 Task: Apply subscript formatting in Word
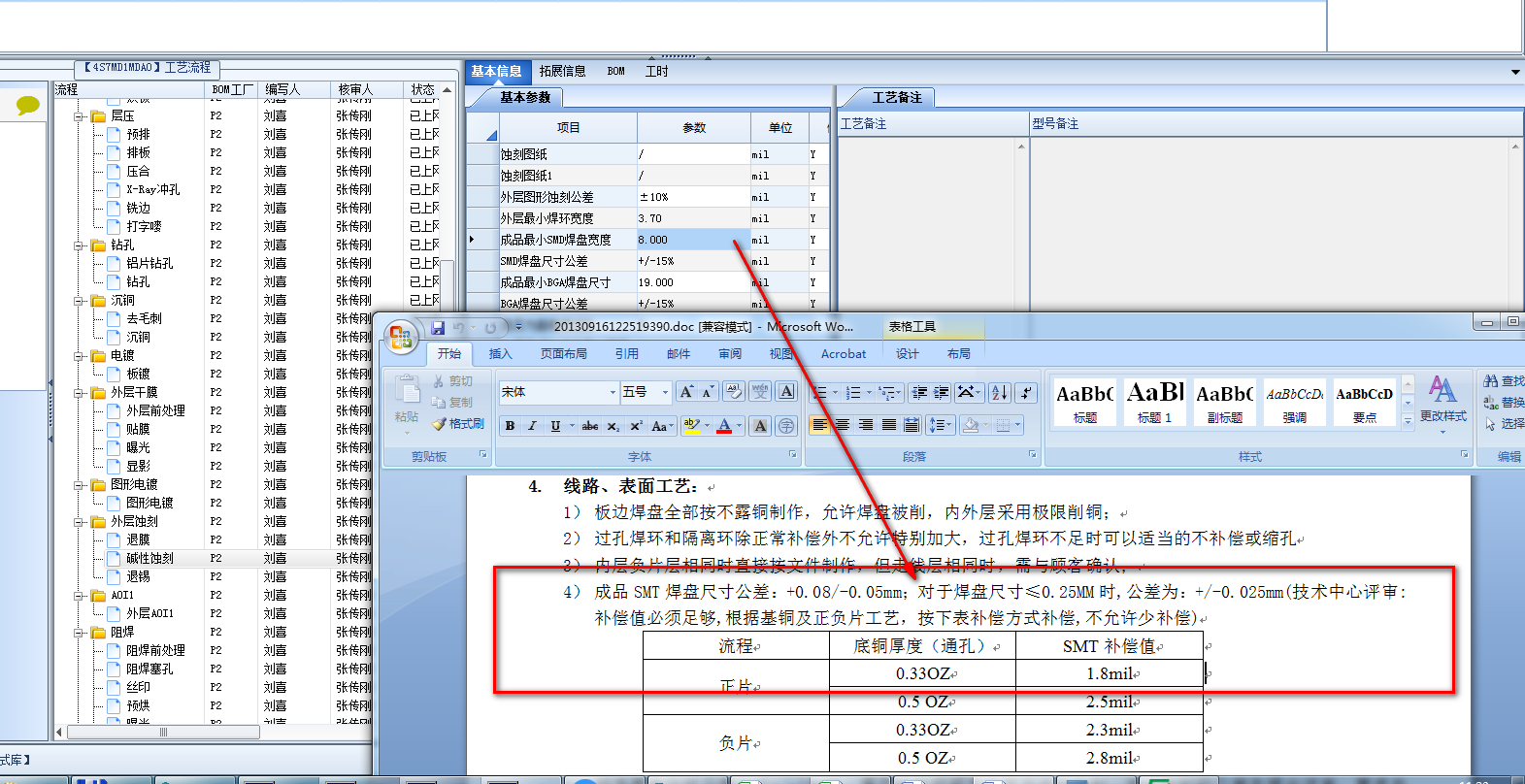(613, 425)
